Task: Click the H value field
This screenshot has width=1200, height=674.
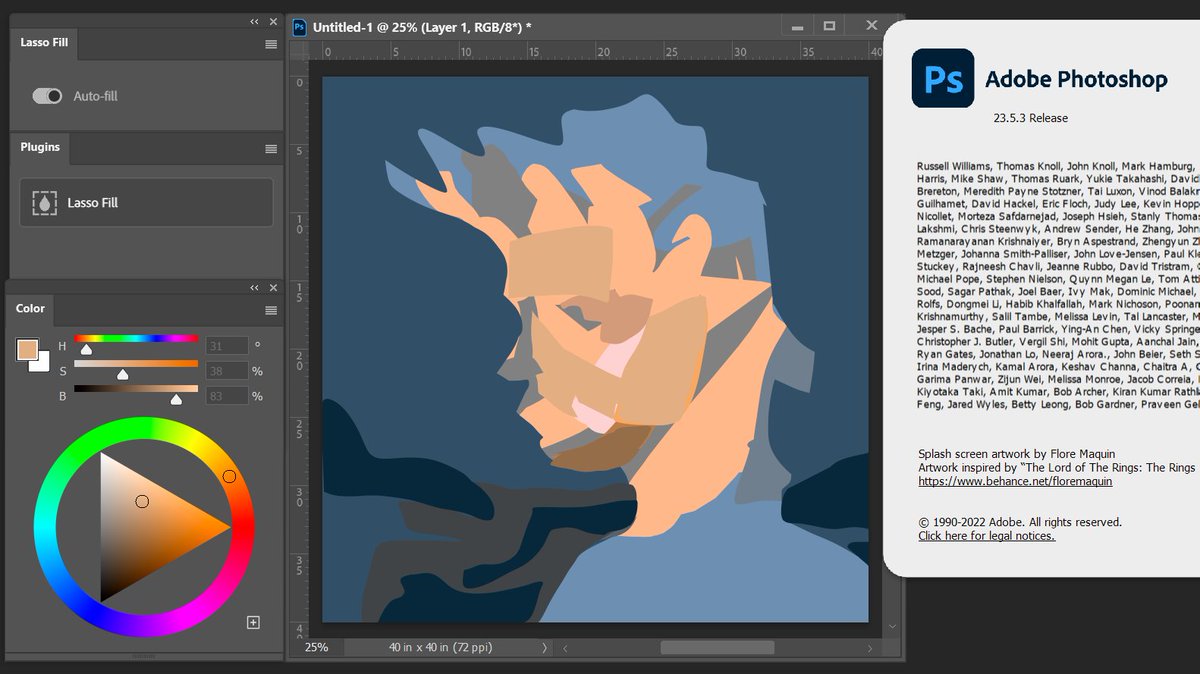Action: pos(227,346)
